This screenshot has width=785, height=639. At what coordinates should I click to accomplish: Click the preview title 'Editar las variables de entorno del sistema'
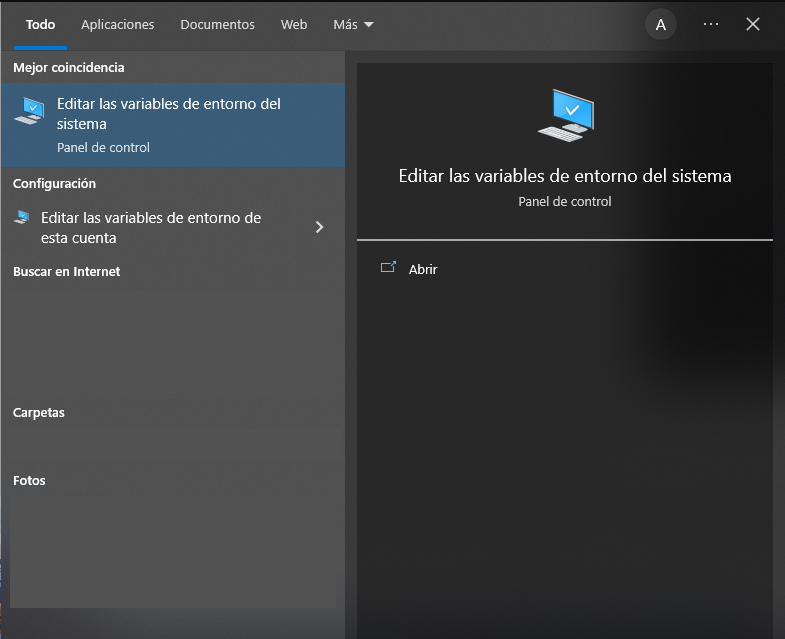565,176
